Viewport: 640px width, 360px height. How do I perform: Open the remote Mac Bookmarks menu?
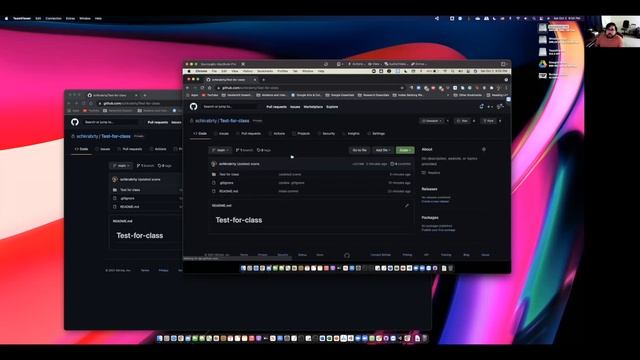(265, 71)
